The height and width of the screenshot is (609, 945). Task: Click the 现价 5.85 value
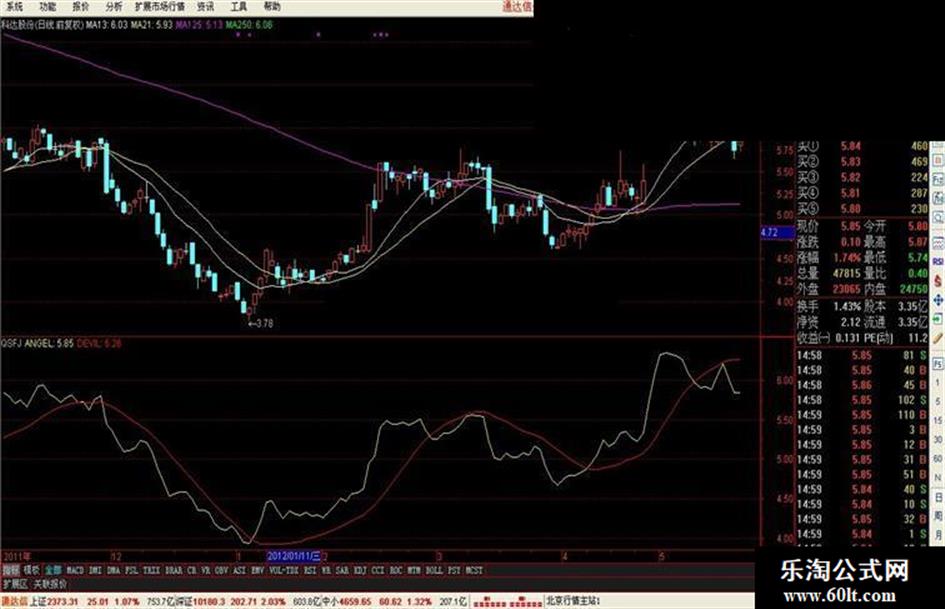850,226
